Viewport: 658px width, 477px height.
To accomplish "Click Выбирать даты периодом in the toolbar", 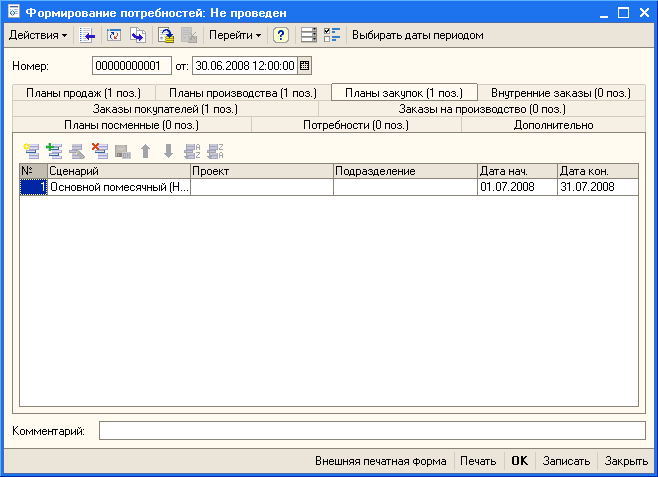I will click(417, 35).
